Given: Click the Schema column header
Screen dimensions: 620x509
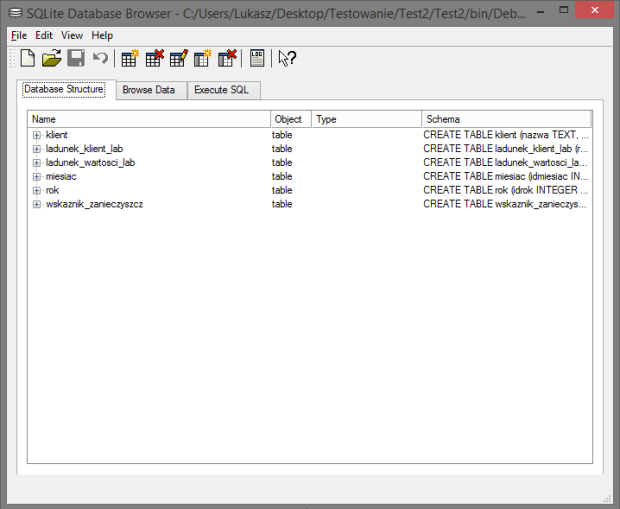Looking at the screenshot, I should click(507, 119).
